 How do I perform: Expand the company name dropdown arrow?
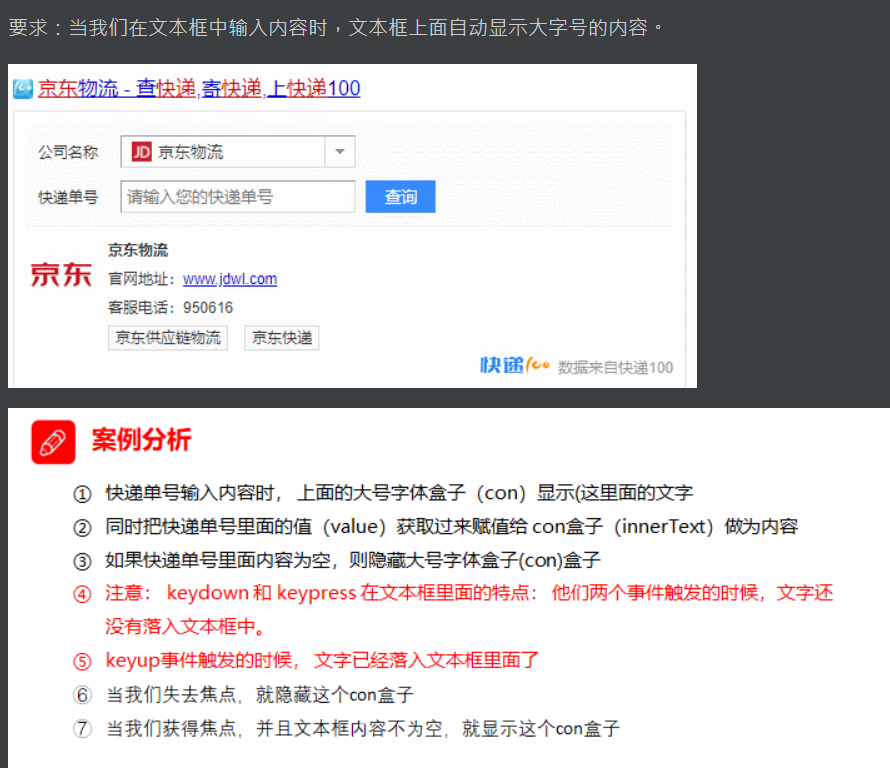(x=339, y=152)
